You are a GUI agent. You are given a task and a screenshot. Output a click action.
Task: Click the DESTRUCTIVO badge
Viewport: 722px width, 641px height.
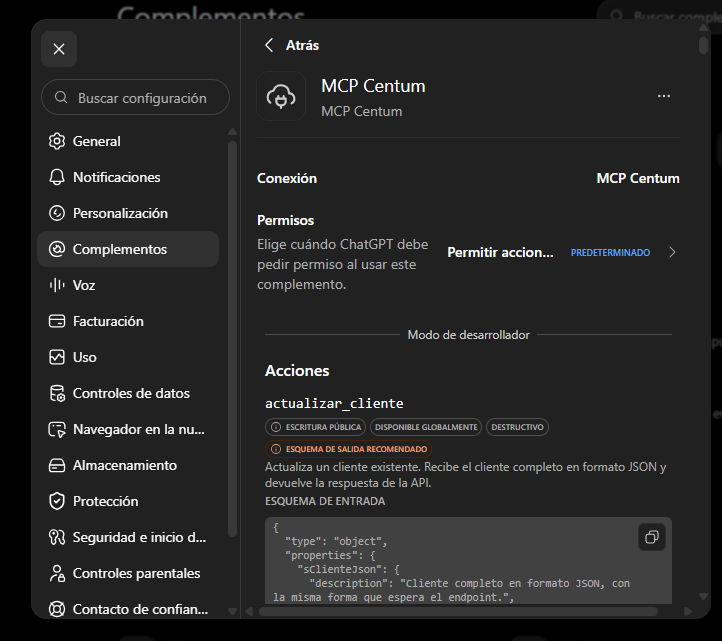click(x=517, y=427)
